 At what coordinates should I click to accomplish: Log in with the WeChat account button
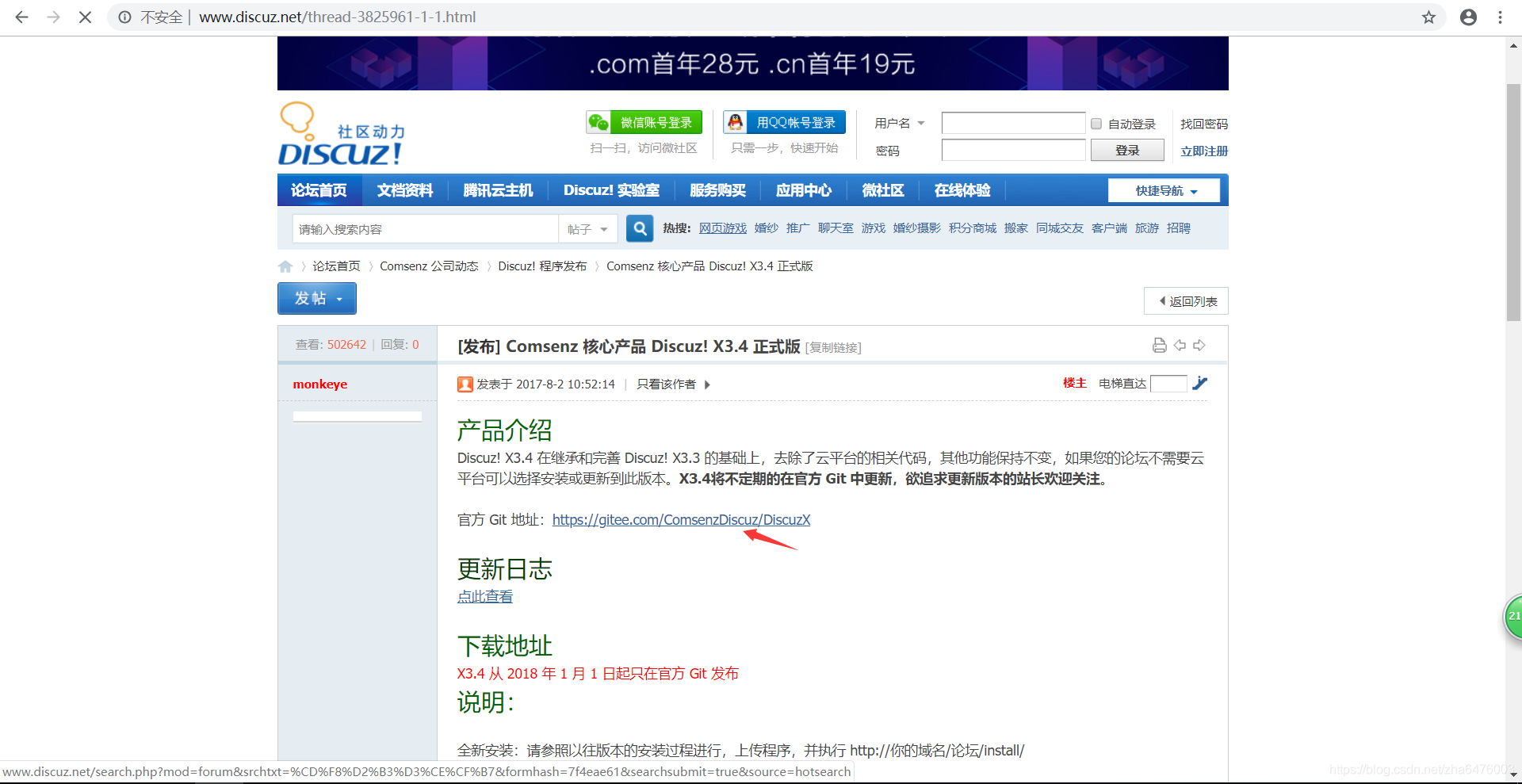644,122
